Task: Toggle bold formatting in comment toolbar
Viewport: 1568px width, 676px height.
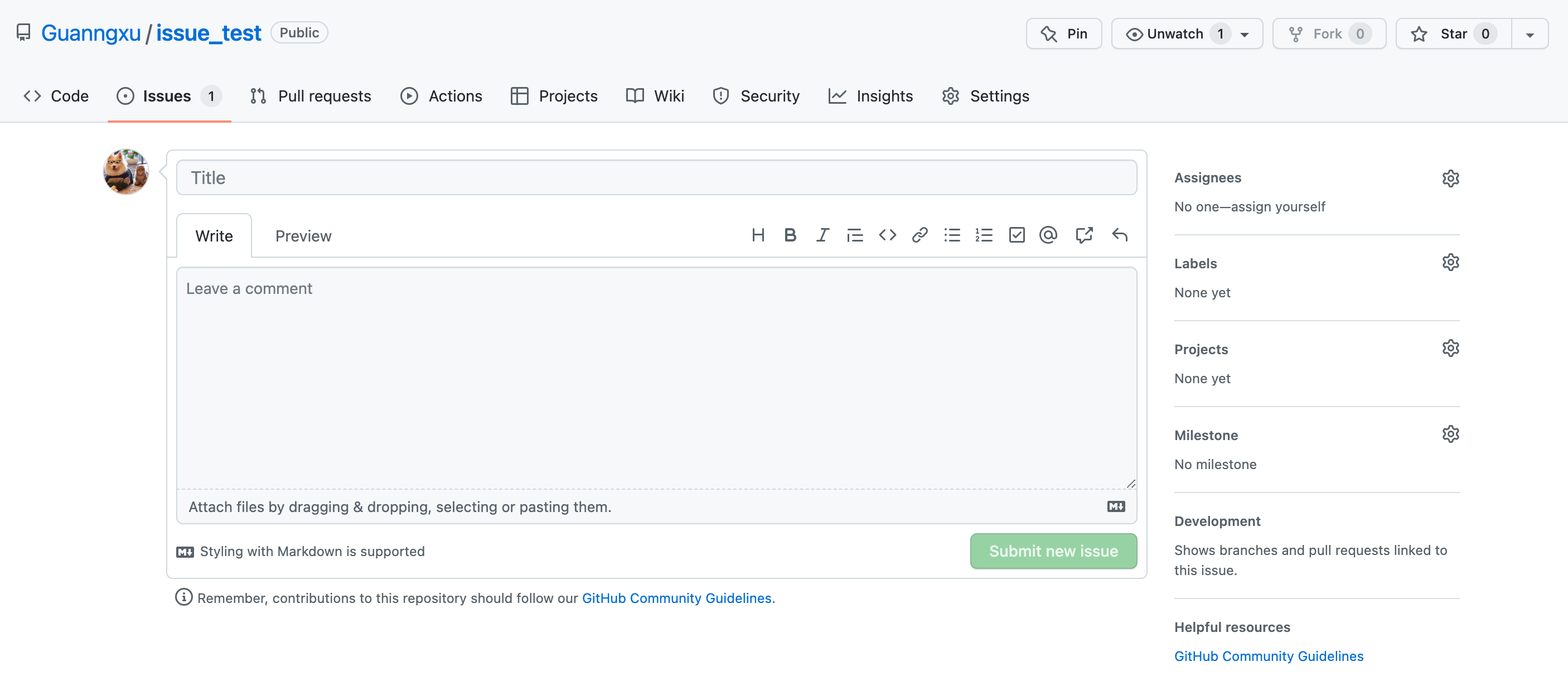Action: [x=790, y=235]
